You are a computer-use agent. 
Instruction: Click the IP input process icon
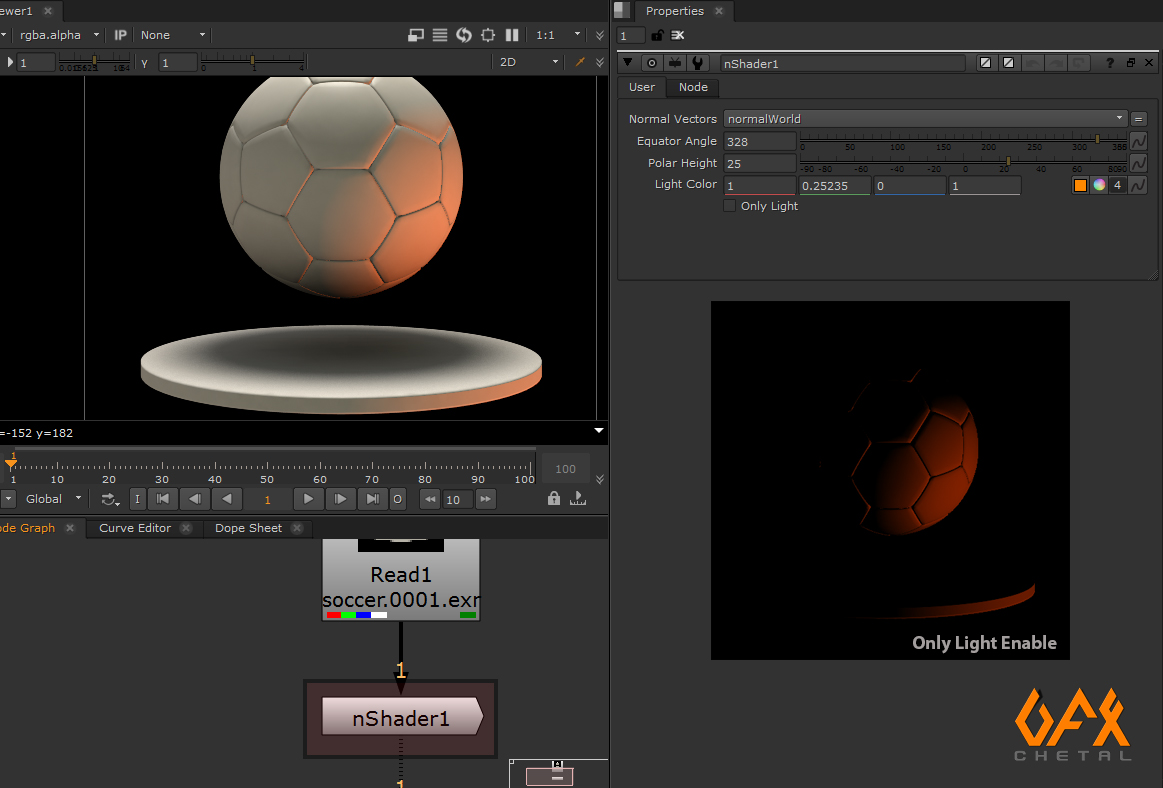click(x=120, y=35)
